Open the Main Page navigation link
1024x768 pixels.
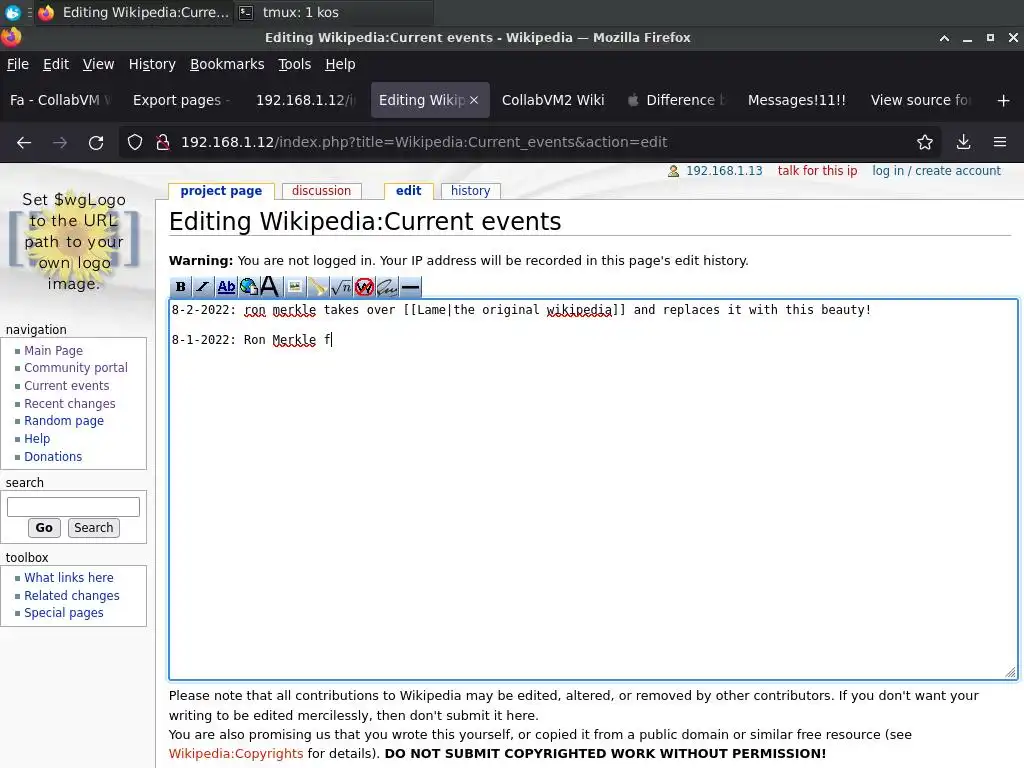tap(54, 351)
